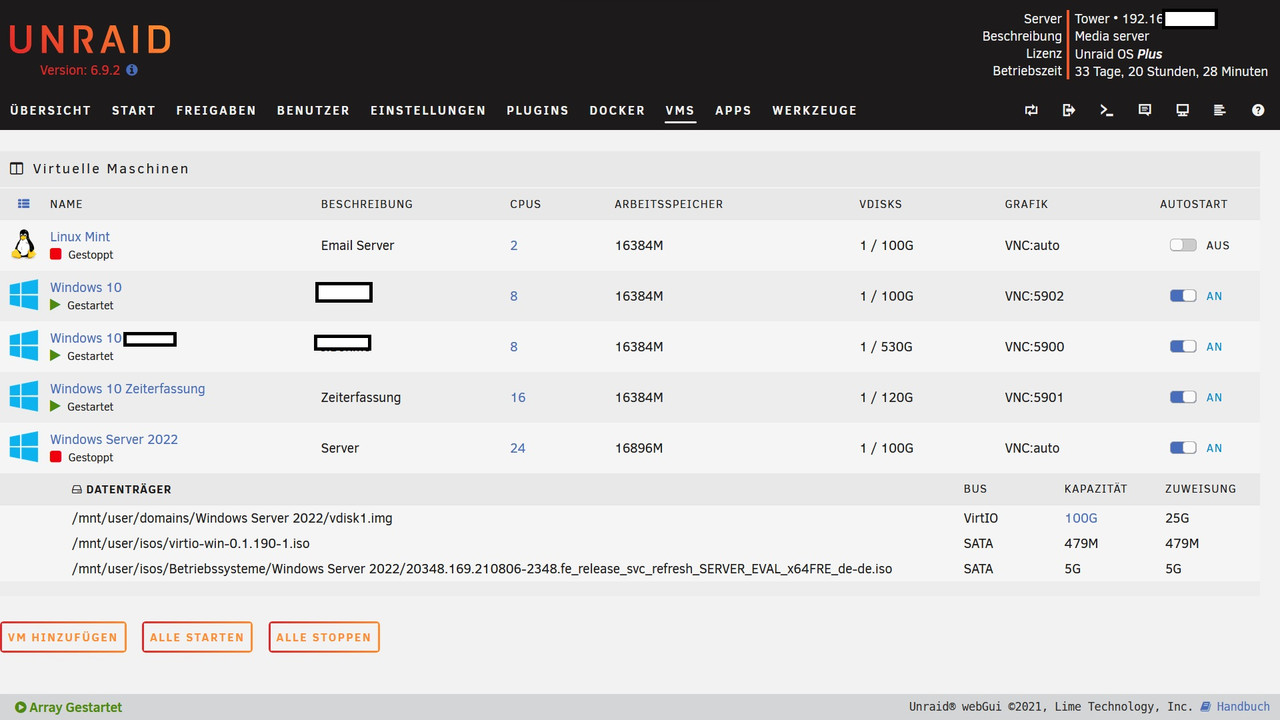Screen dimensions: 1280x720
Task: Click the Email Server description
Action: (x=357, y=245)
